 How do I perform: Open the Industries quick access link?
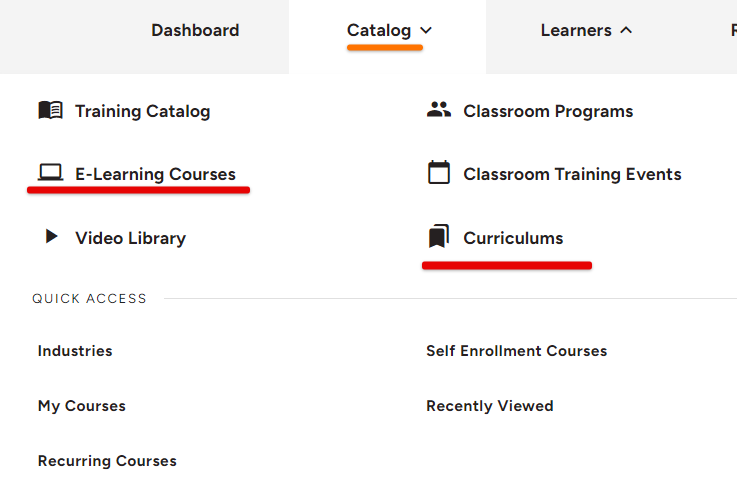(75, 351)
